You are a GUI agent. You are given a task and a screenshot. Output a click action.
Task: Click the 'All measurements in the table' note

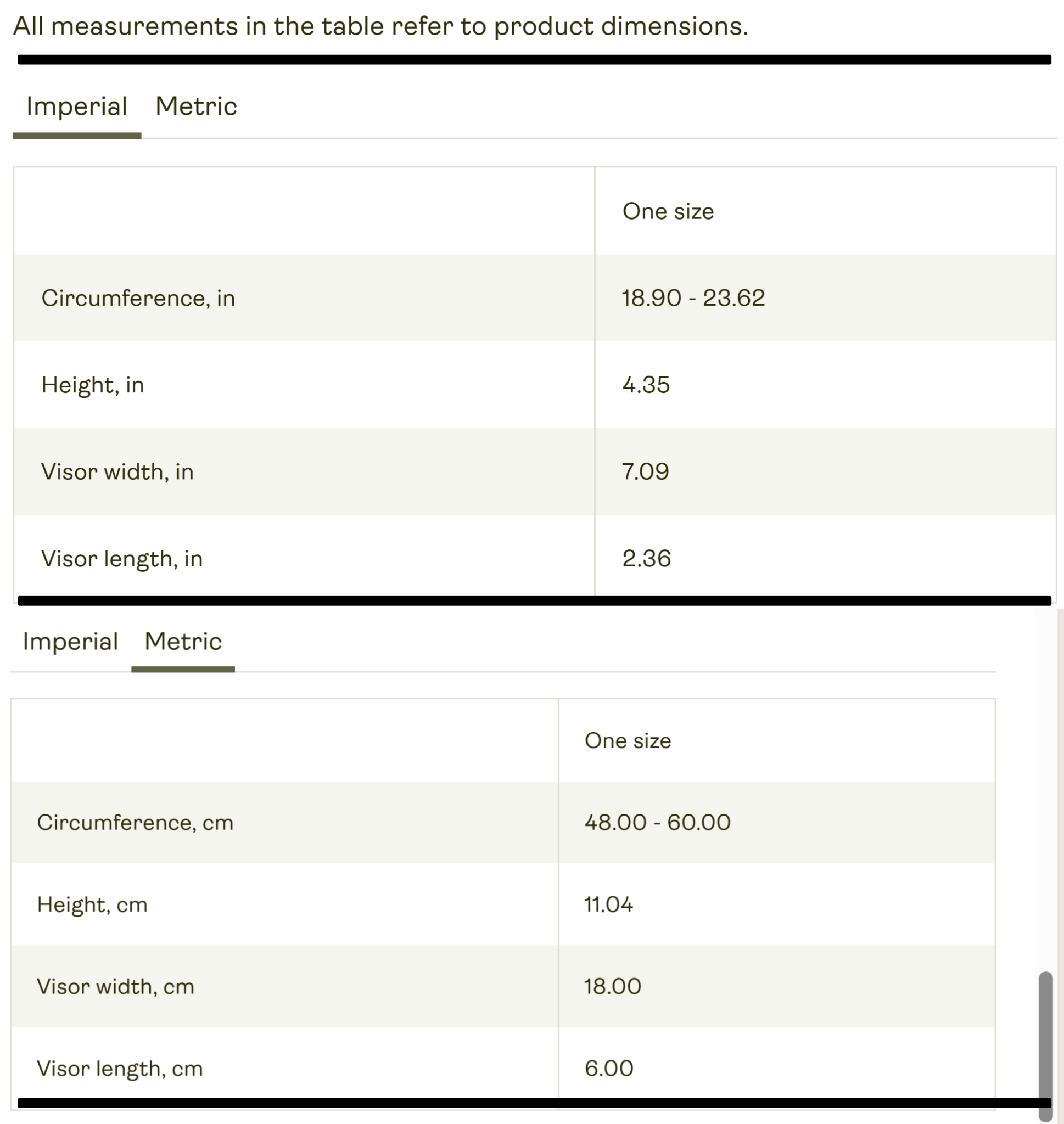click(x=380, y=27)
